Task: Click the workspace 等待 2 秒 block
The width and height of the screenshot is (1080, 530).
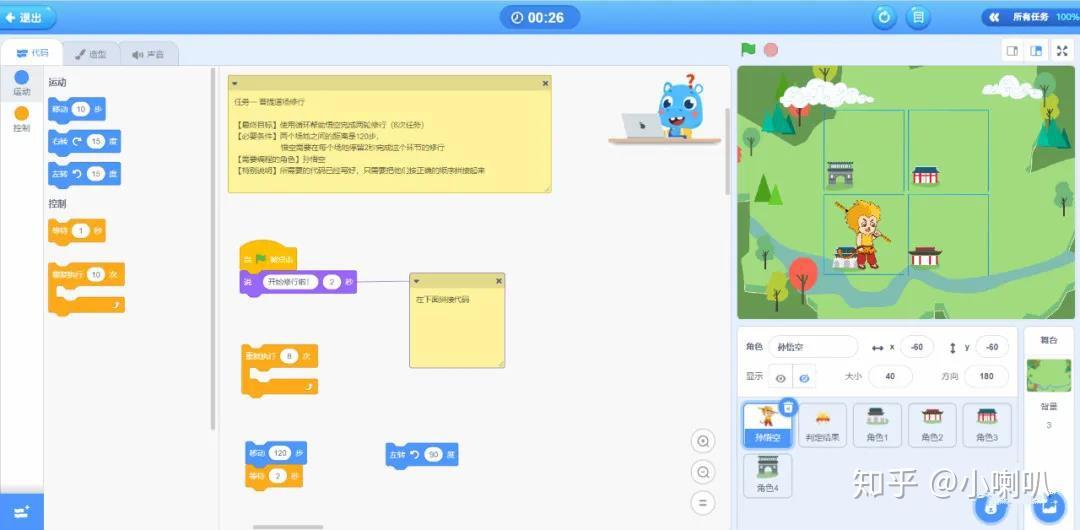Action: (x=274, y=477)
